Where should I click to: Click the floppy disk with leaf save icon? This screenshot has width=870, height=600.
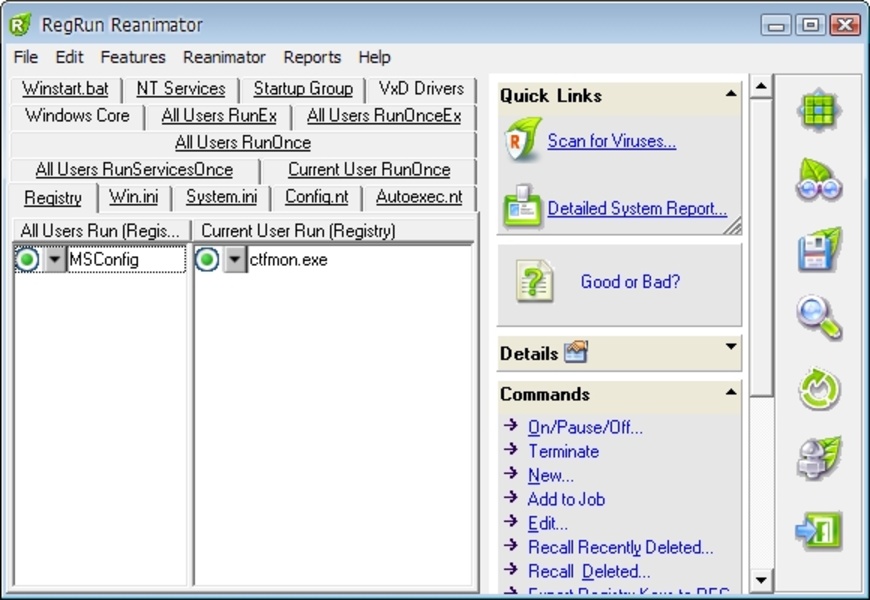point(819,250)
